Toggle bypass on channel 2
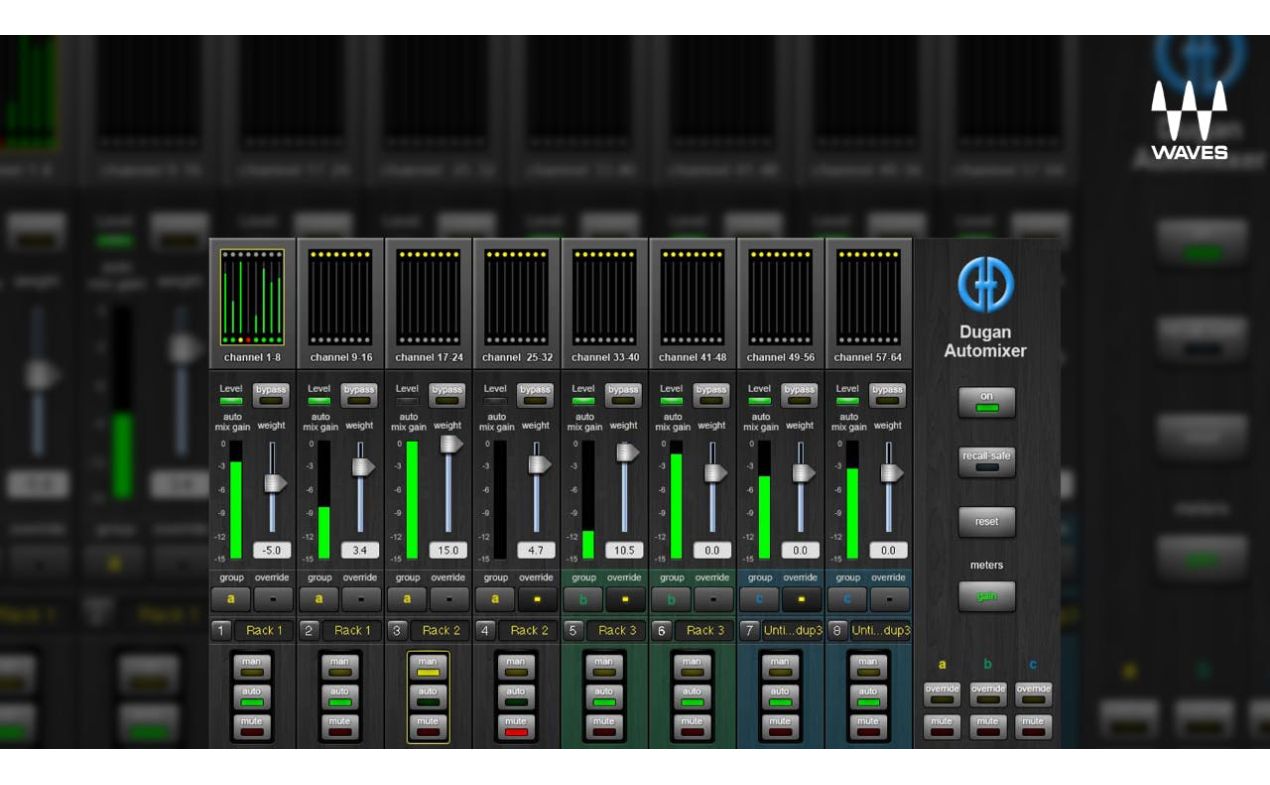 359,394
